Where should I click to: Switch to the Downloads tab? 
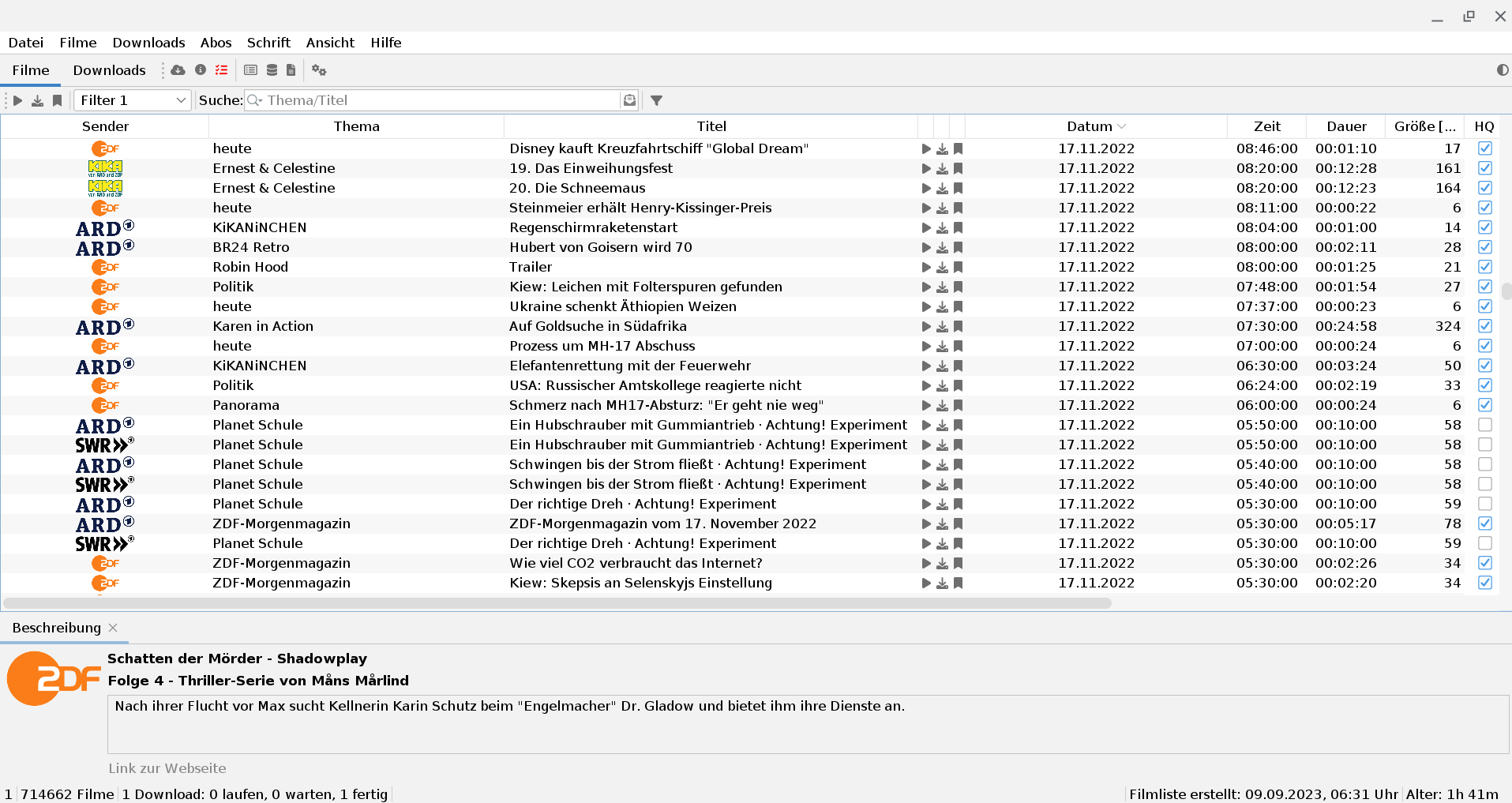click(x=109, y=70)
